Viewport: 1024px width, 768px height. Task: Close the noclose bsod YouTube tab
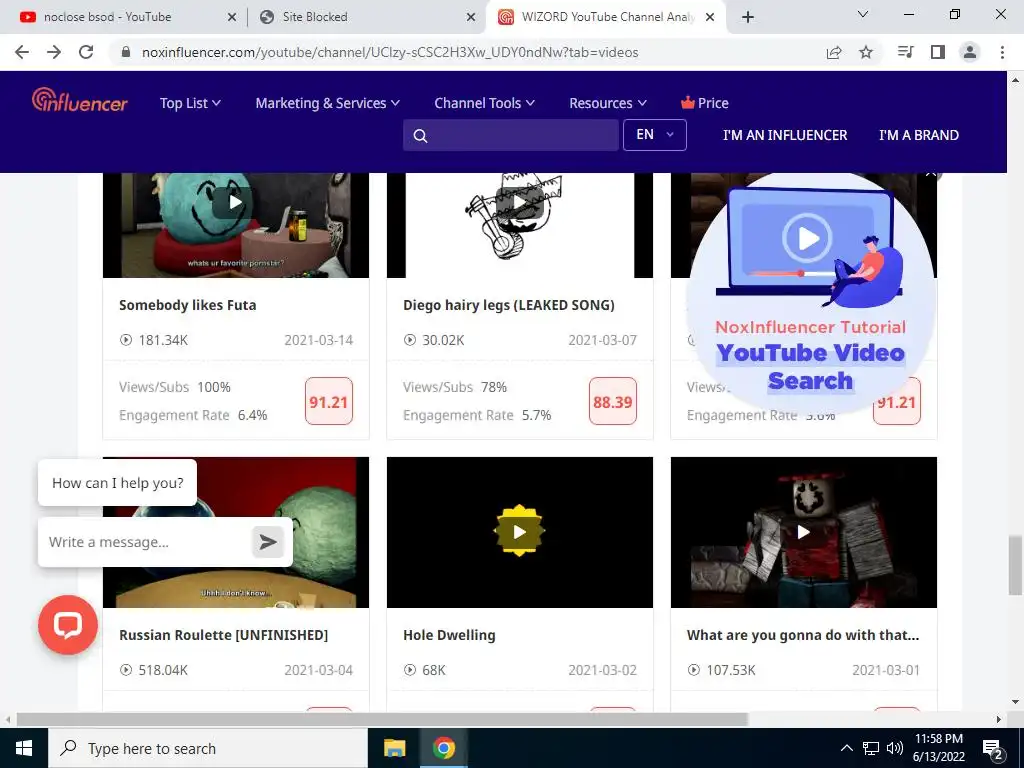232,17
